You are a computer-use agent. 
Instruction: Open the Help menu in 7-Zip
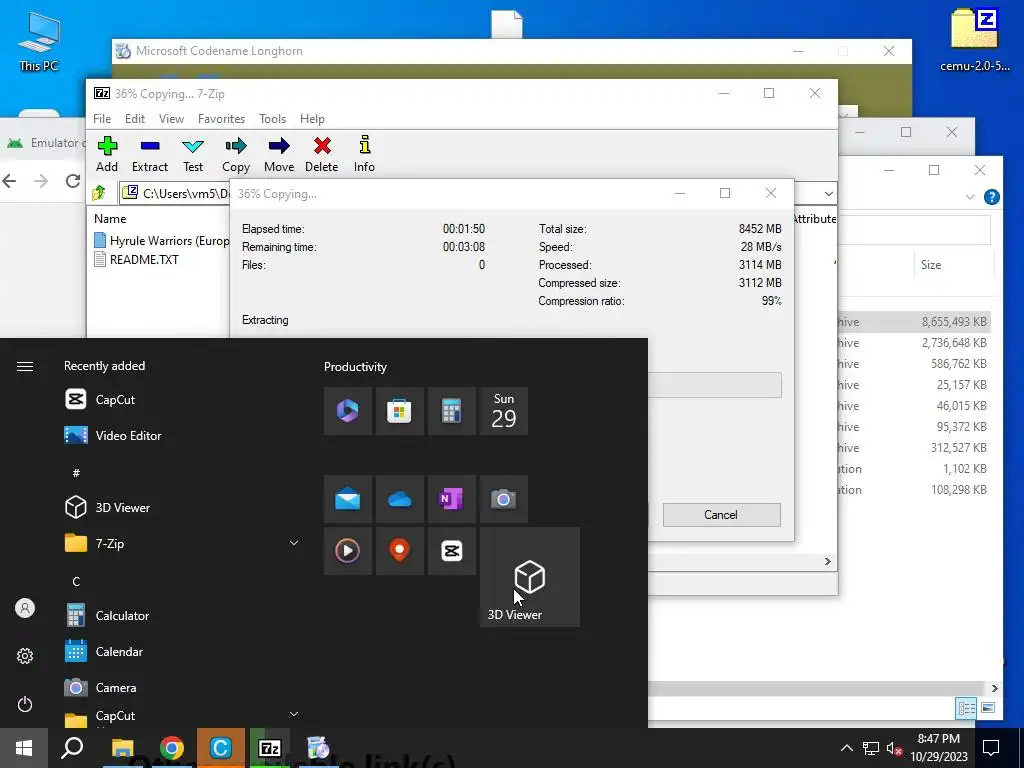(312, 119)
